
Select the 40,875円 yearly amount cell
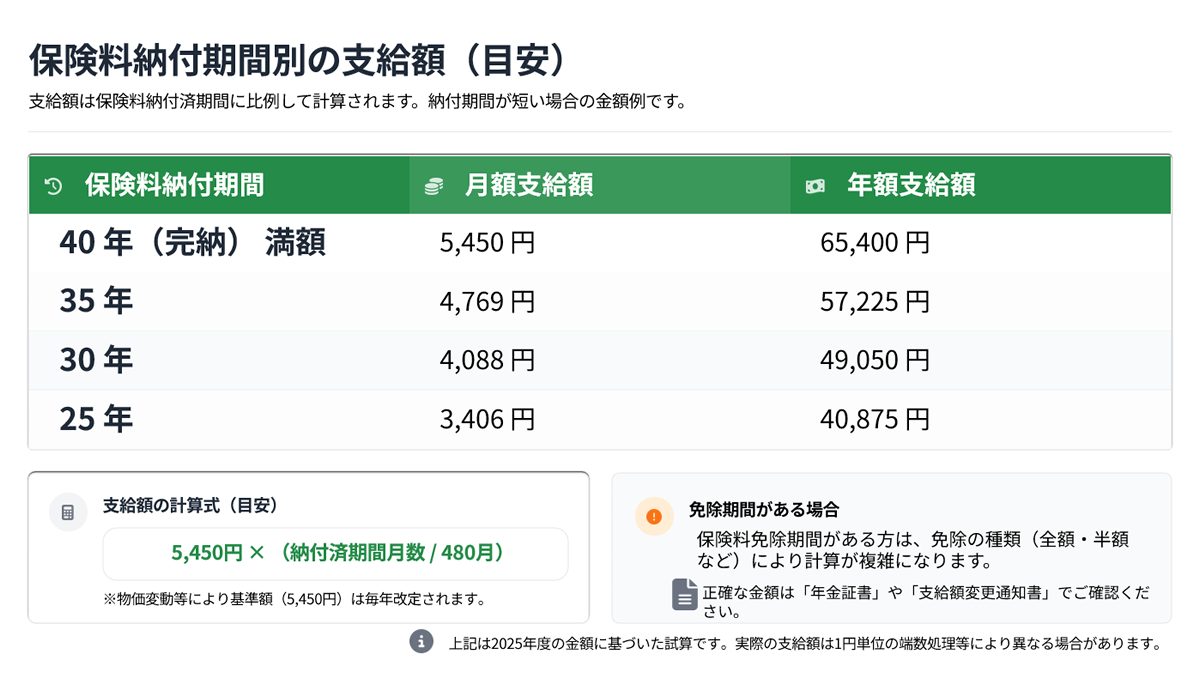coord(875,419)
